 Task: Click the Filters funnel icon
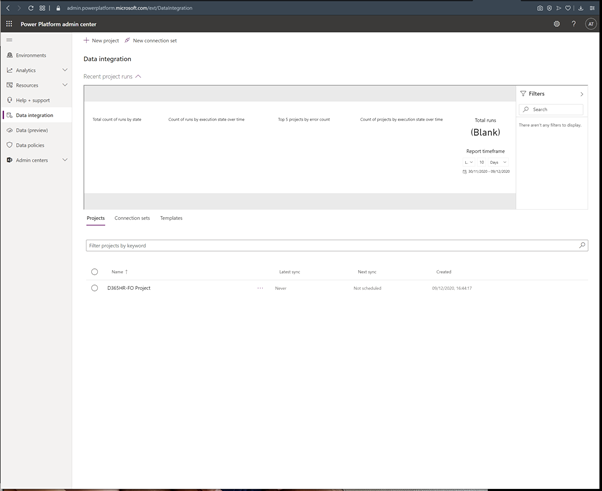point(523,94)
